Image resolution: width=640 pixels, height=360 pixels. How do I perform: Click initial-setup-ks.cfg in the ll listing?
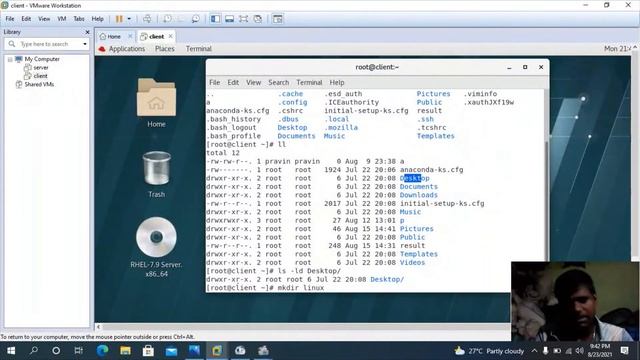pos(442,203)
